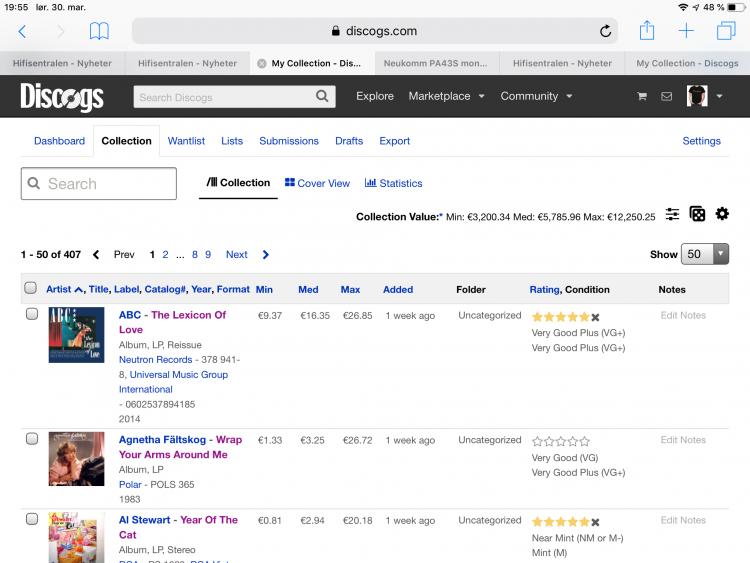The height and width of the screenshot is (563, 750).
Task: Rate Agnetha Fältskog album using stars
Action: (560, 441)
